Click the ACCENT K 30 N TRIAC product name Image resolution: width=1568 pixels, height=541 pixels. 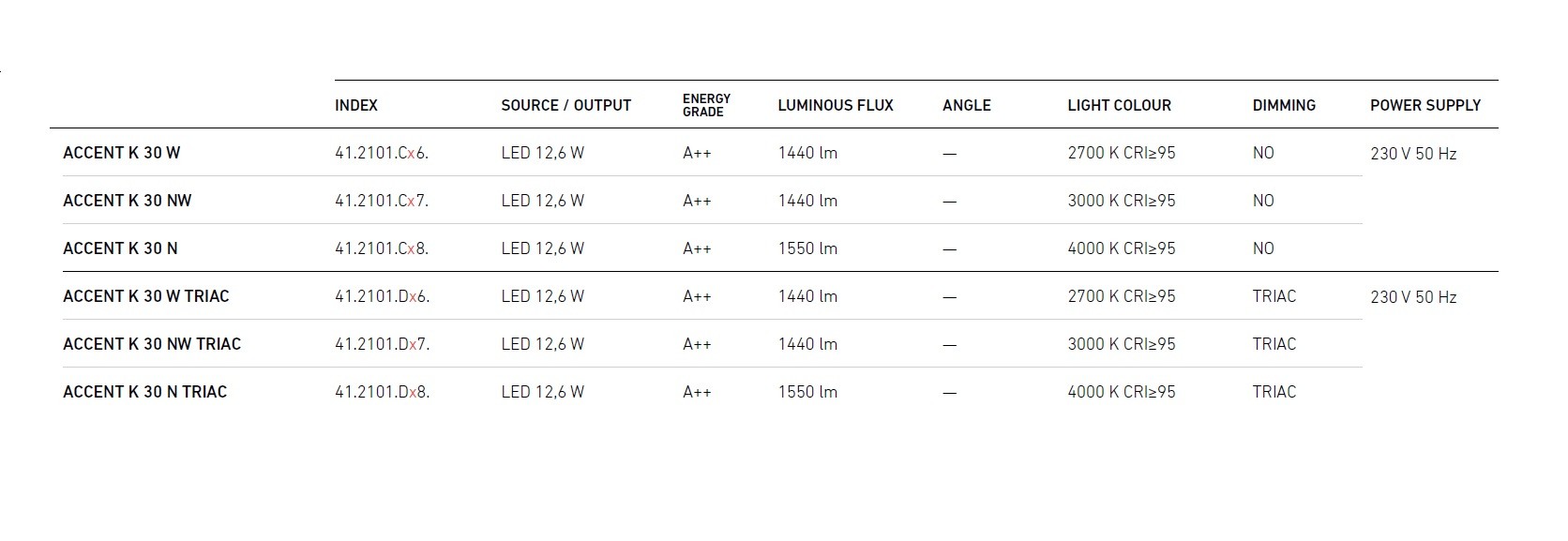pos(144,392)
